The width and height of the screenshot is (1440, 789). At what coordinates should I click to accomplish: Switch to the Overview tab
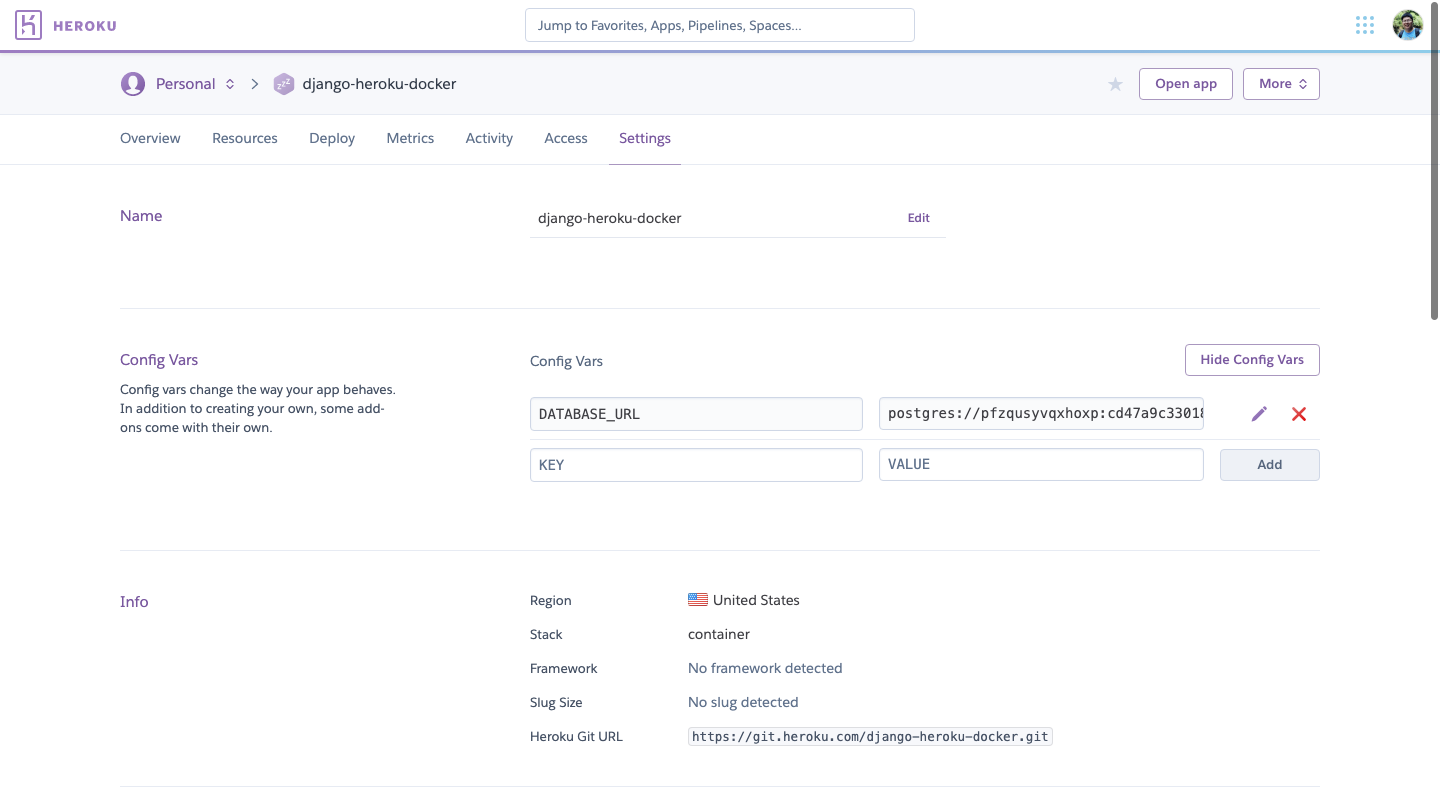[150, 139]
